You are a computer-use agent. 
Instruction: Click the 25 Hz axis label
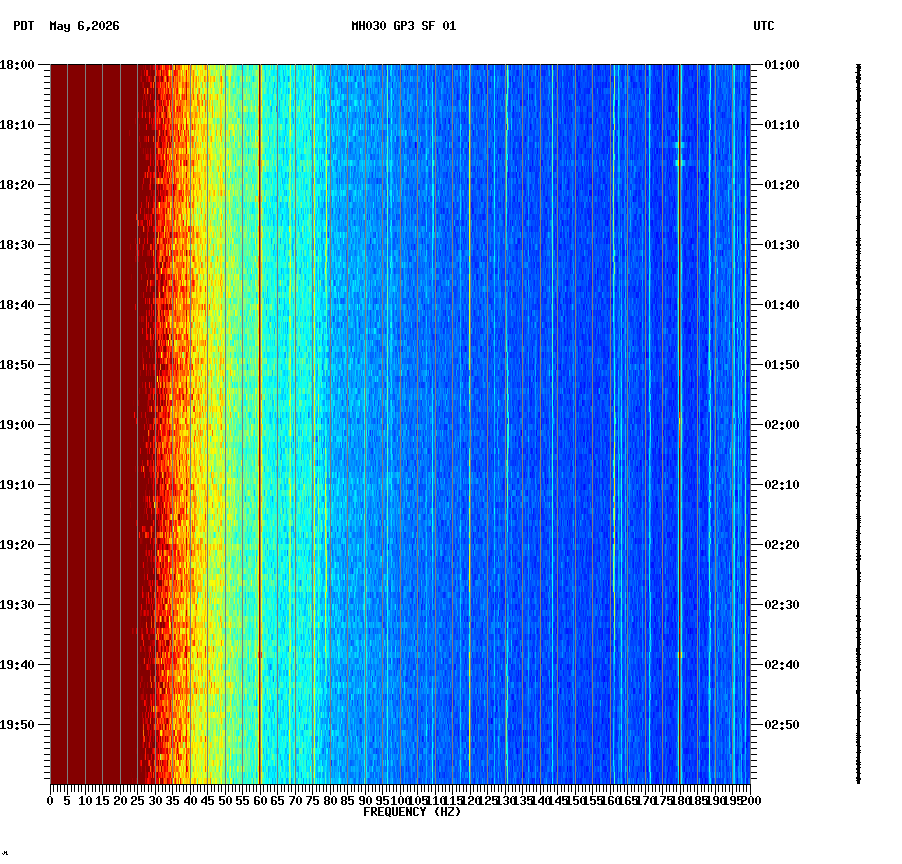click(137, 801)
